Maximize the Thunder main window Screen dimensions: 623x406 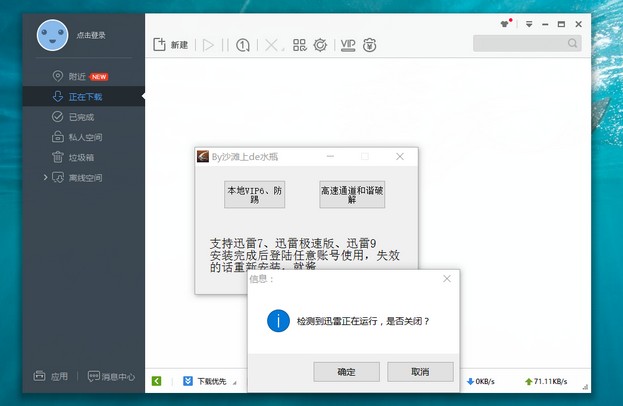point(561,24)
